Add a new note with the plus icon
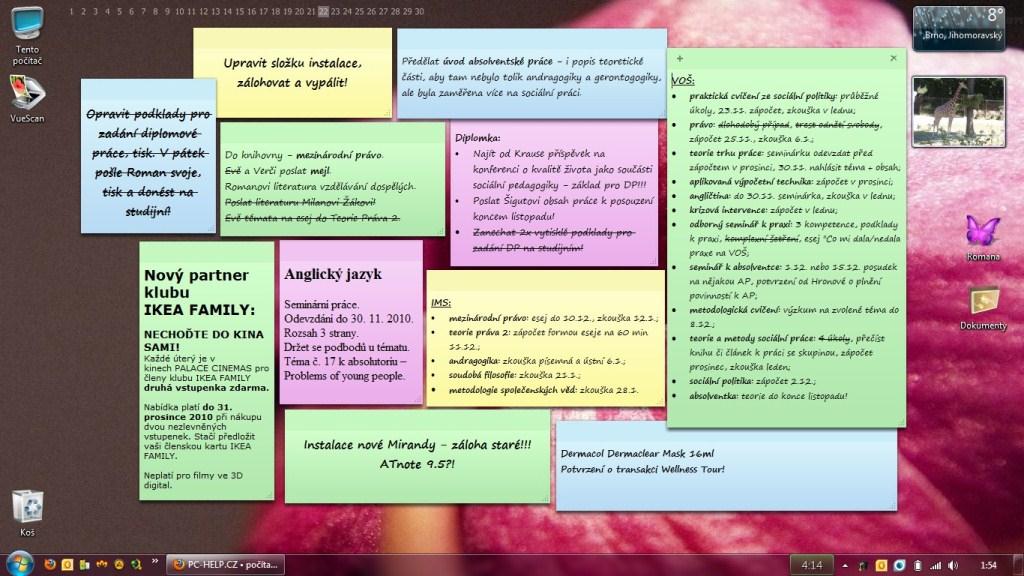The height and width of the screenshot is (576, 1024). coord(680,60)
